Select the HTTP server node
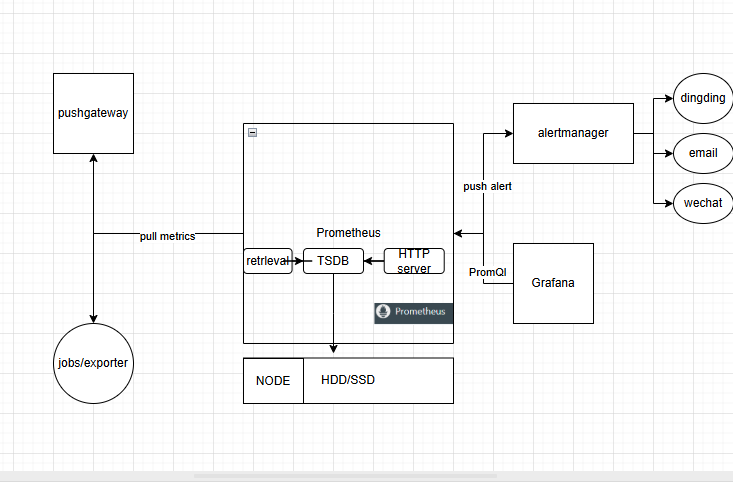This screenshot has width=733, height=482. click(414, 261)
